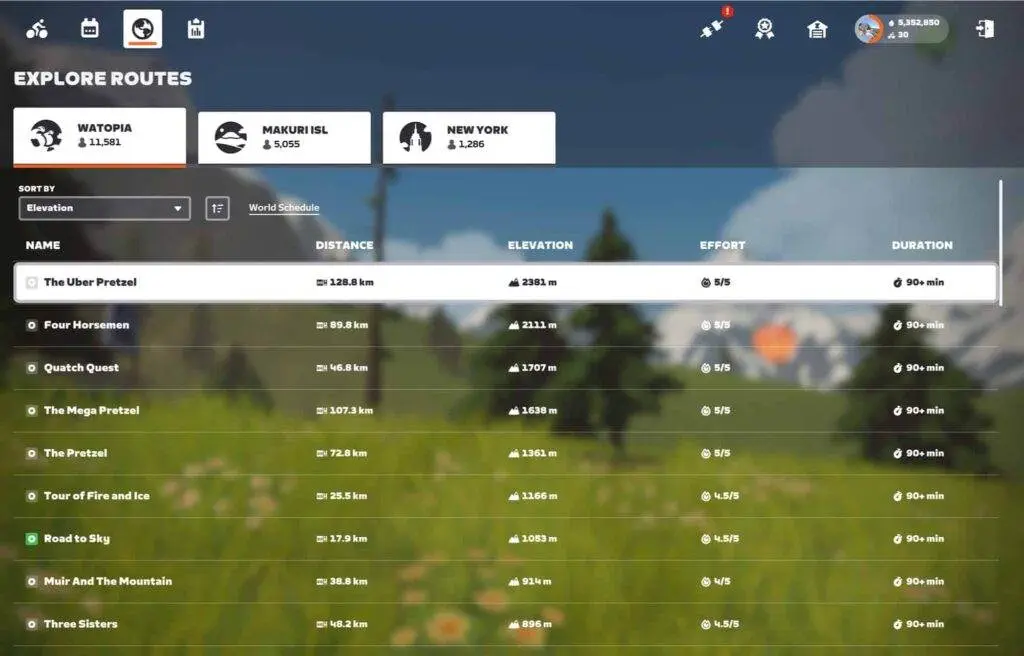This screenshot has height=656, width=1024.
Task: Toggle the green Road to Sky badge
Action: tap(31, 538)
